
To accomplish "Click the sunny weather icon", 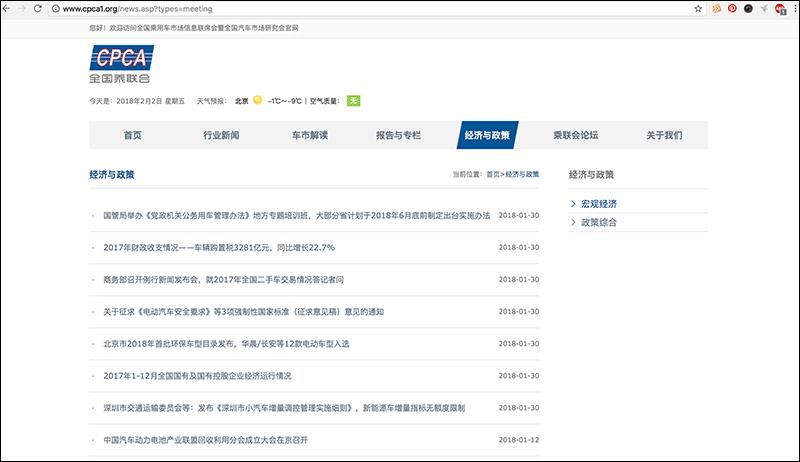I will pos(257,100).
